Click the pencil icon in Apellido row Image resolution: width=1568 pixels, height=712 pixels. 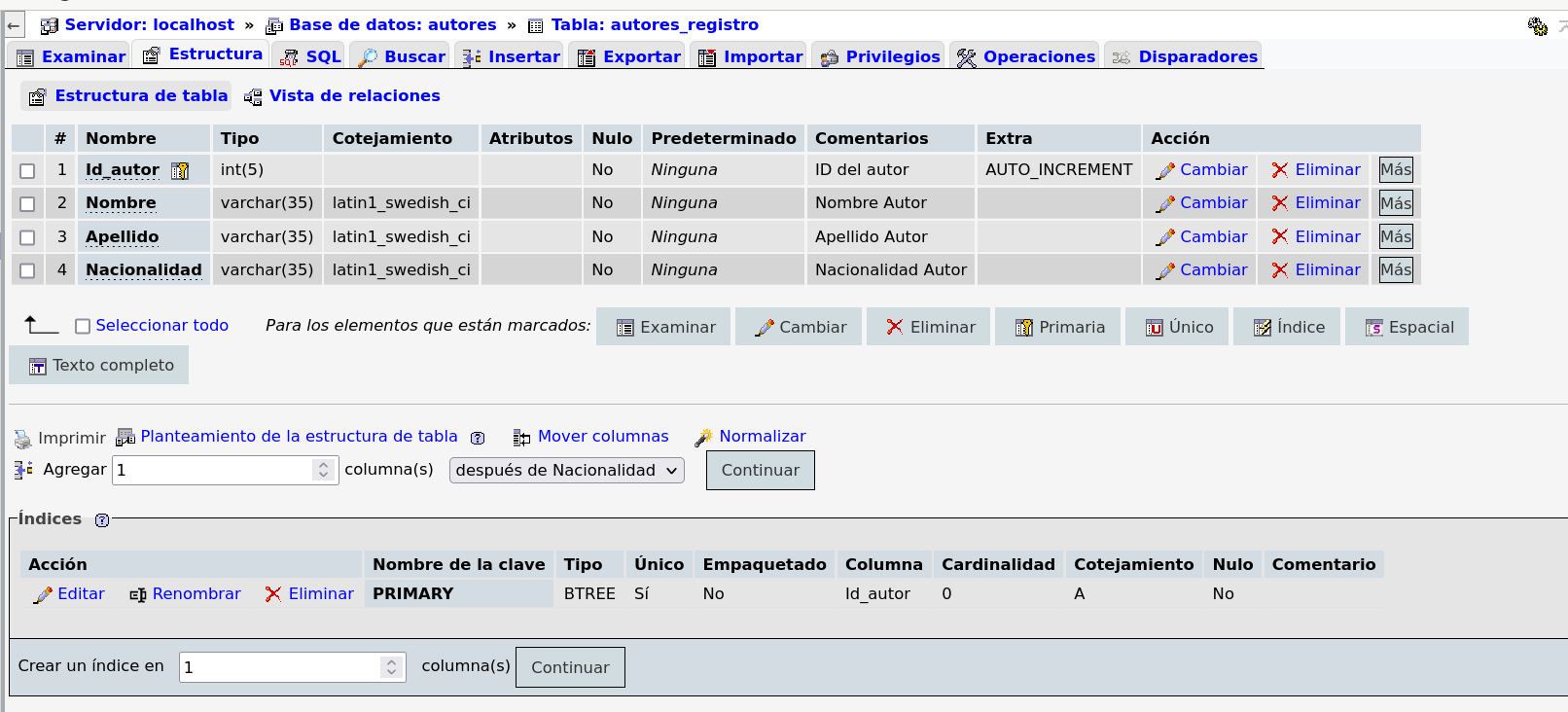click(x=1164, y=237)
